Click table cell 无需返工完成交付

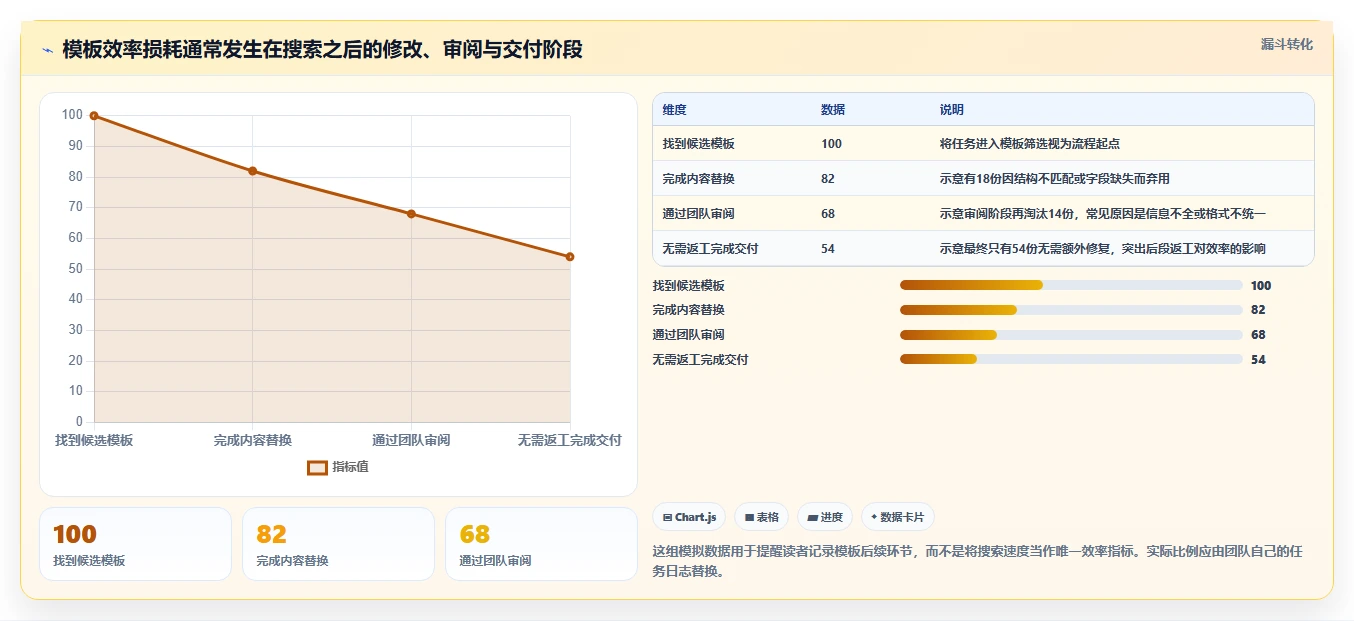click(x=710, y=249)
